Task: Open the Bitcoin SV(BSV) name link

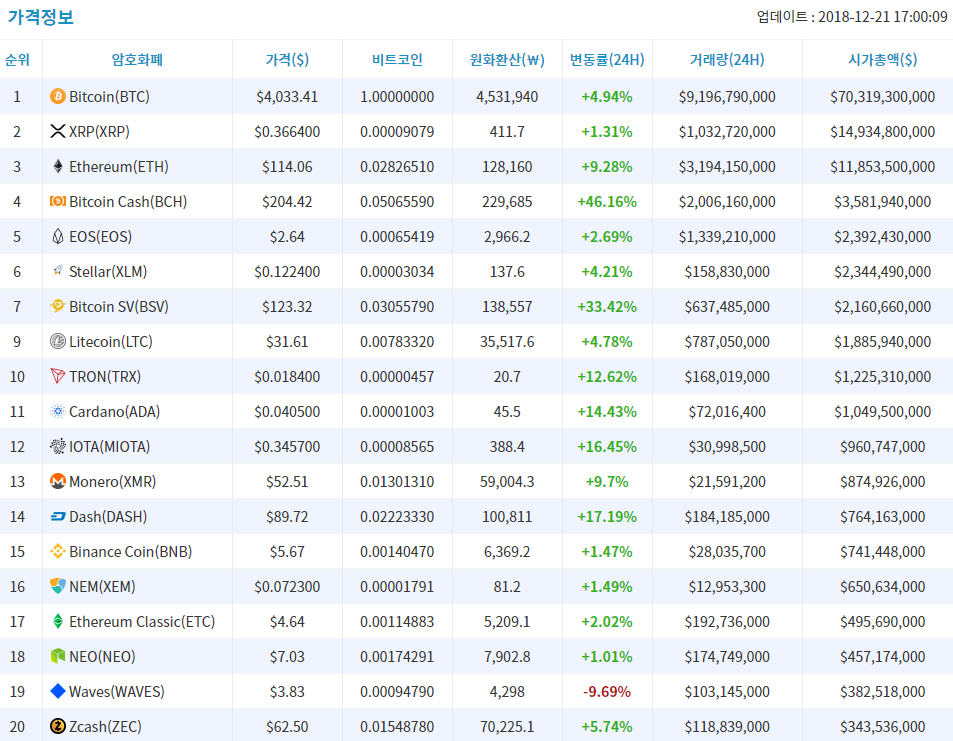Action: click(x=119, y=307)
